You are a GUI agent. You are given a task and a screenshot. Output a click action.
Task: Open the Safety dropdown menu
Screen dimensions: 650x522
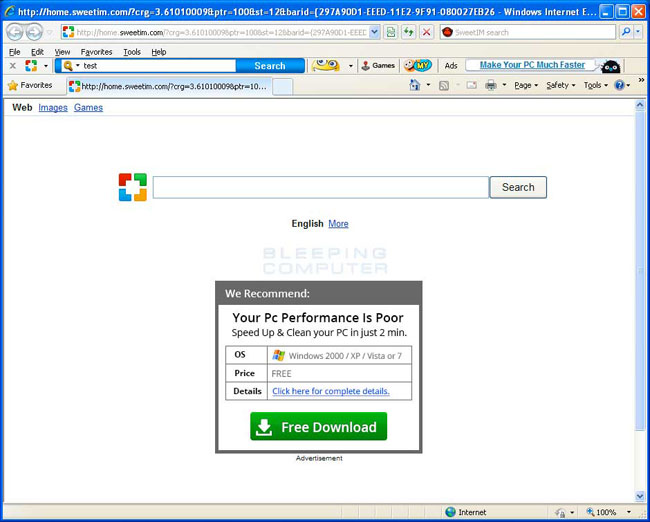coord(559,86)
